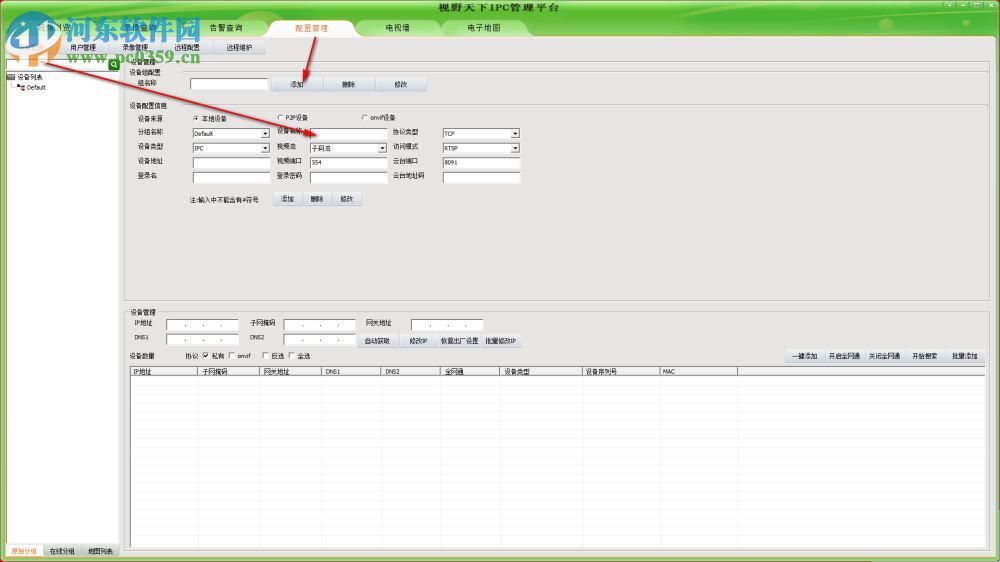Select the 本地设备 radio button

[x=196, y=119]
